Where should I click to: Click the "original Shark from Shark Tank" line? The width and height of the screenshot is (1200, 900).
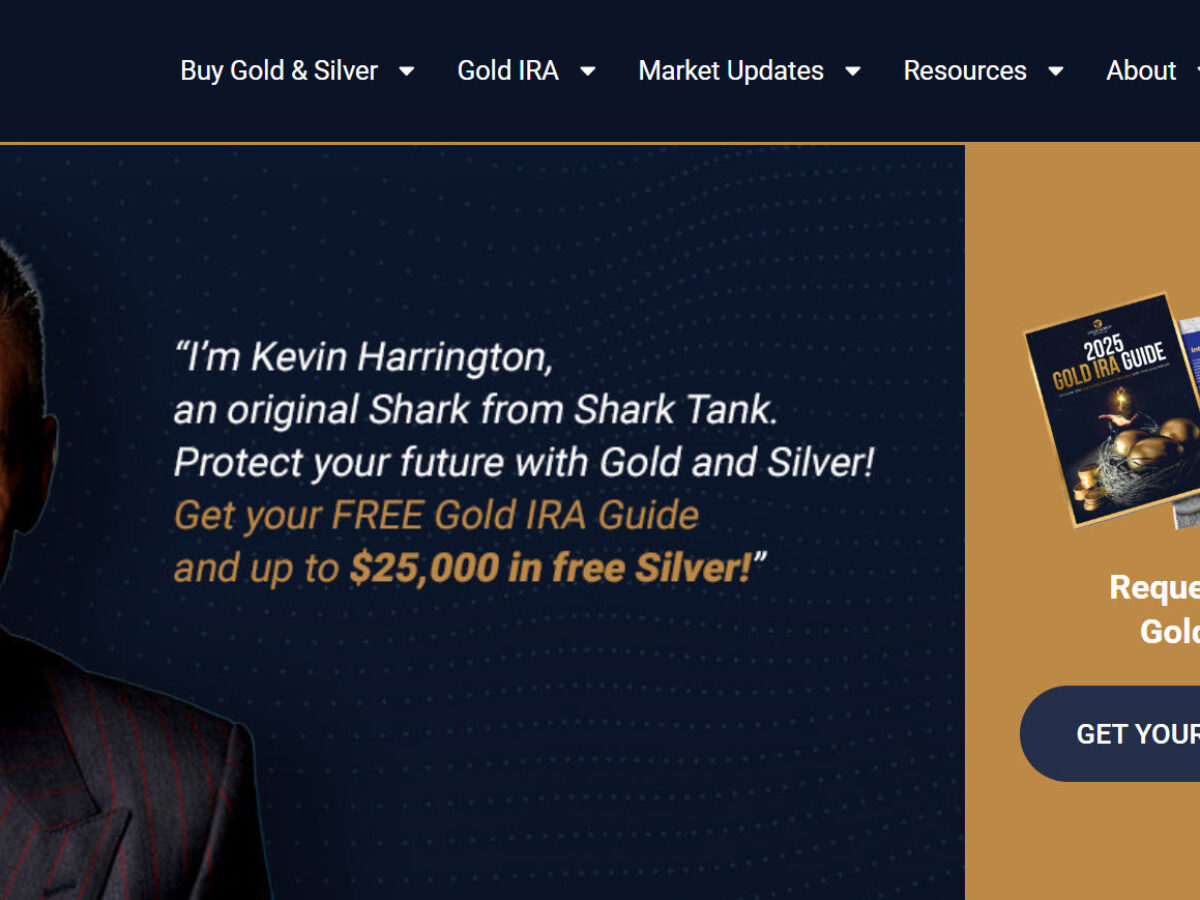[475, 410]
